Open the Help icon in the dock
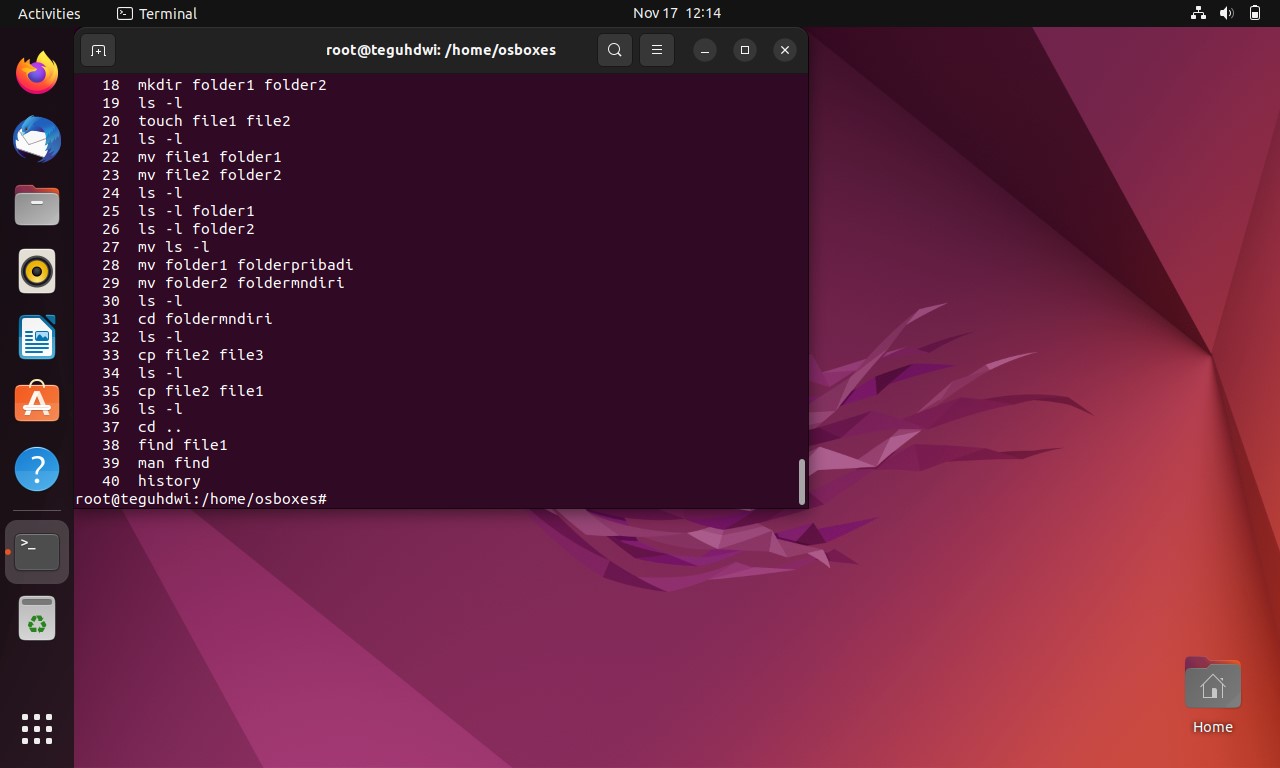The width and height of the screenshot is (1280, 768). point(37,469)
